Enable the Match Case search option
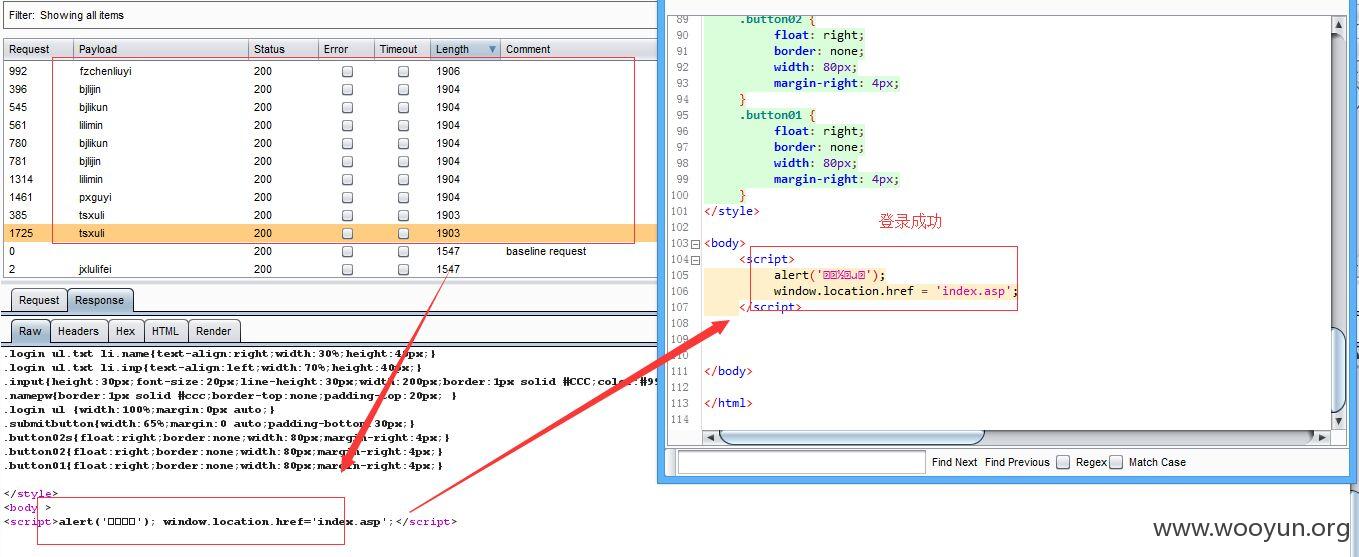Screen dimensions: 1359x557 1116,462
